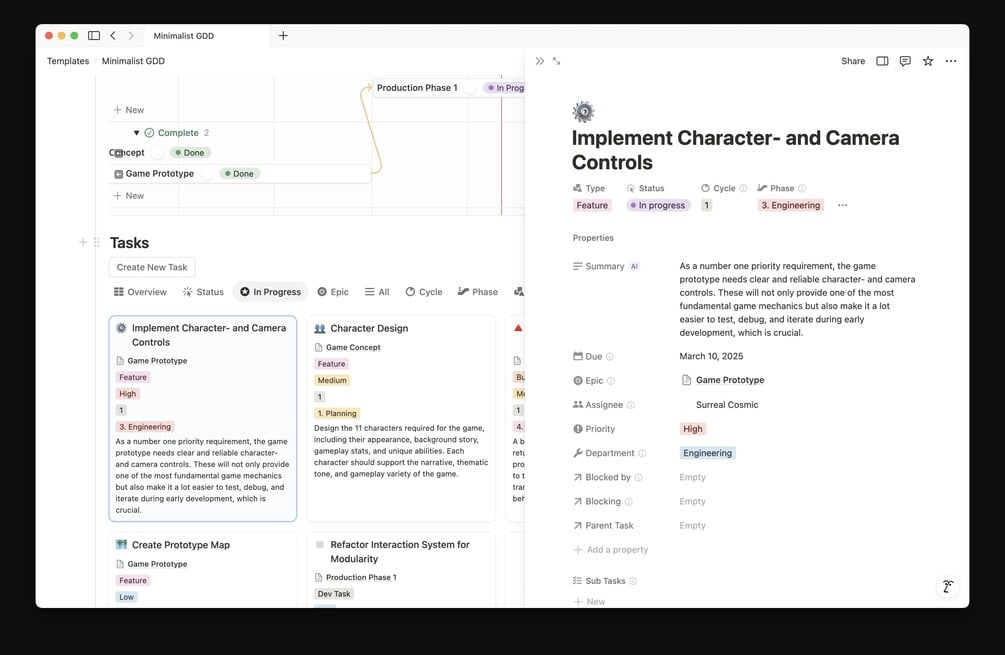Switch the peek view layout icon

tap(883, 61)
